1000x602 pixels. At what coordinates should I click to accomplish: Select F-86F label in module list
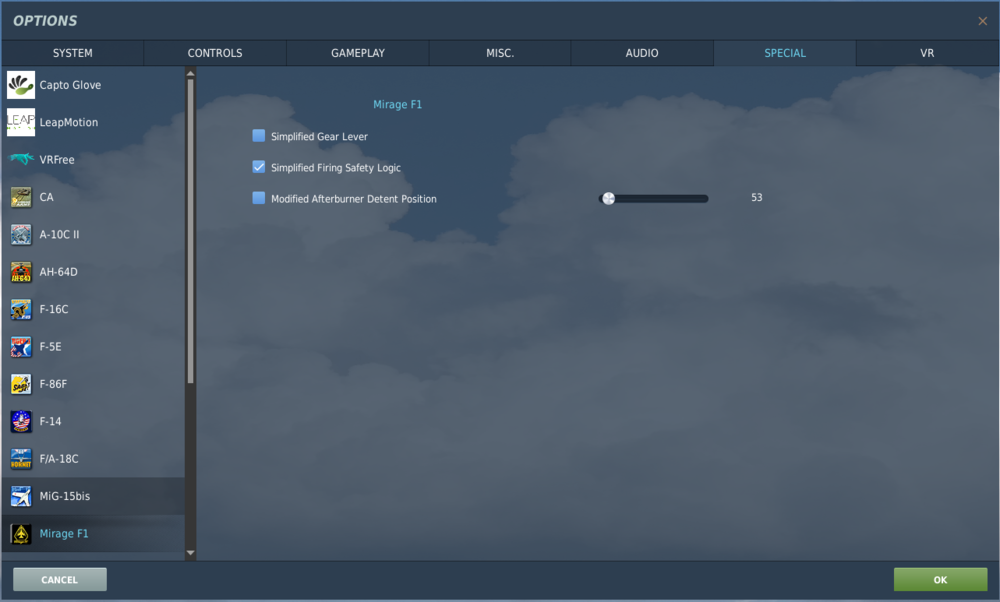[53, 384]
